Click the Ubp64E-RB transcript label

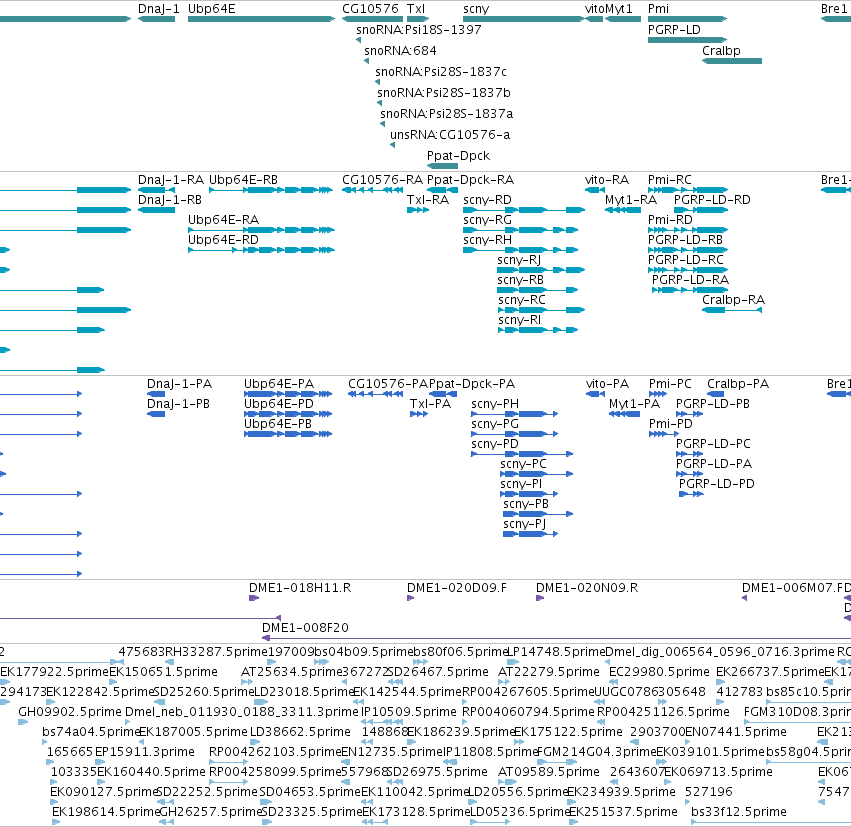[243, 180]
